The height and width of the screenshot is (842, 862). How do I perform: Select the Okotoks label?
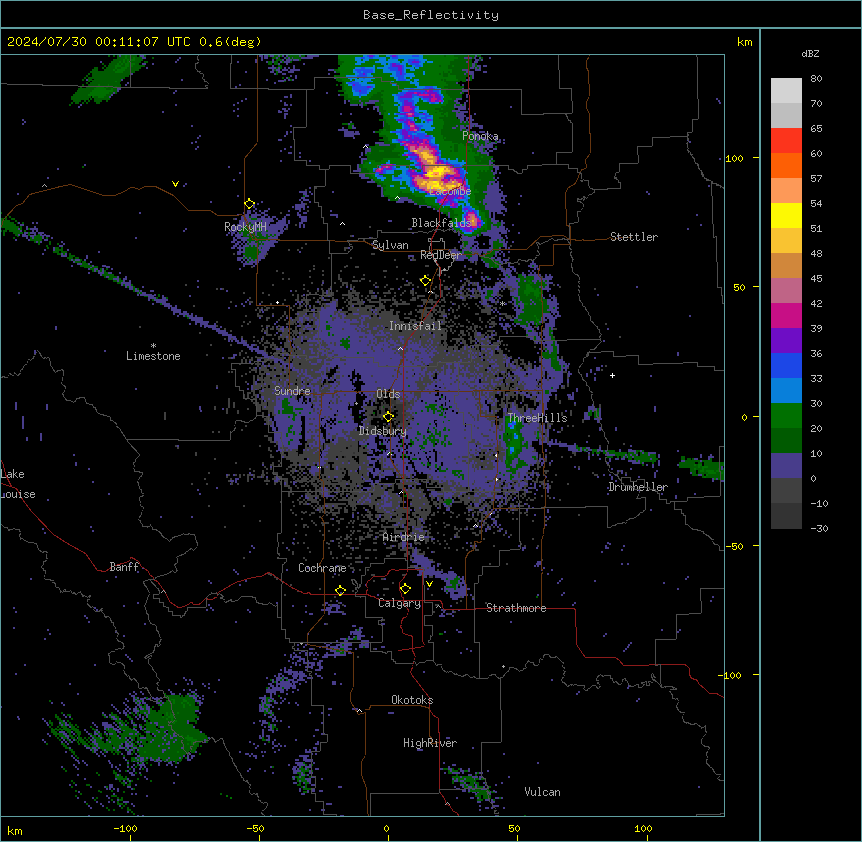[412, 700]
